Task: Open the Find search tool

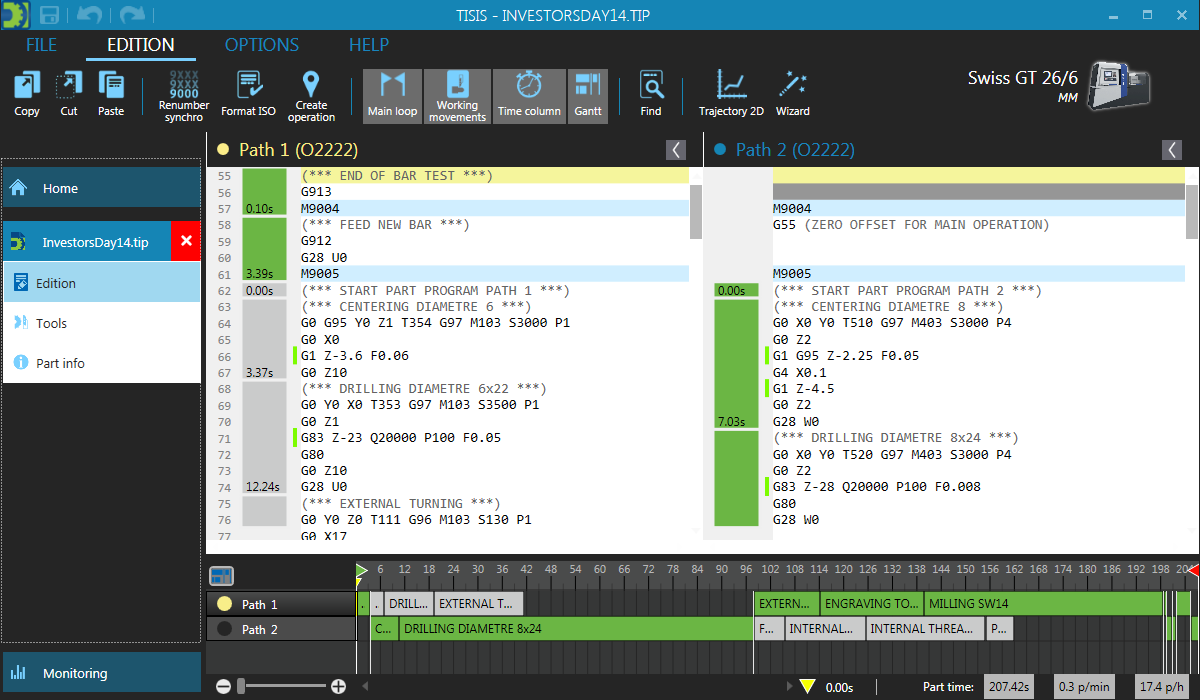Action: [x=651, y=94]
